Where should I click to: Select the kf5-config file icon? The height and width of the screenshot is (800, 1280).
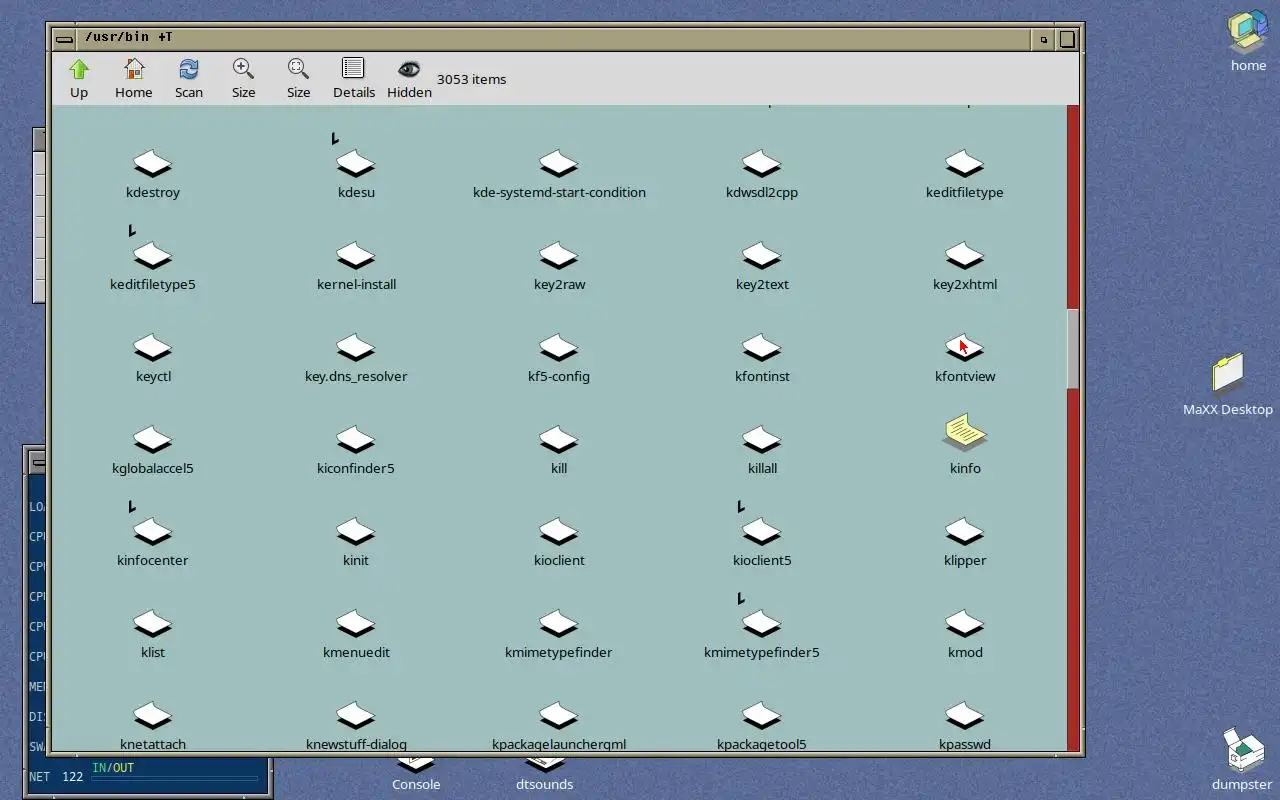tap(559, 348)
